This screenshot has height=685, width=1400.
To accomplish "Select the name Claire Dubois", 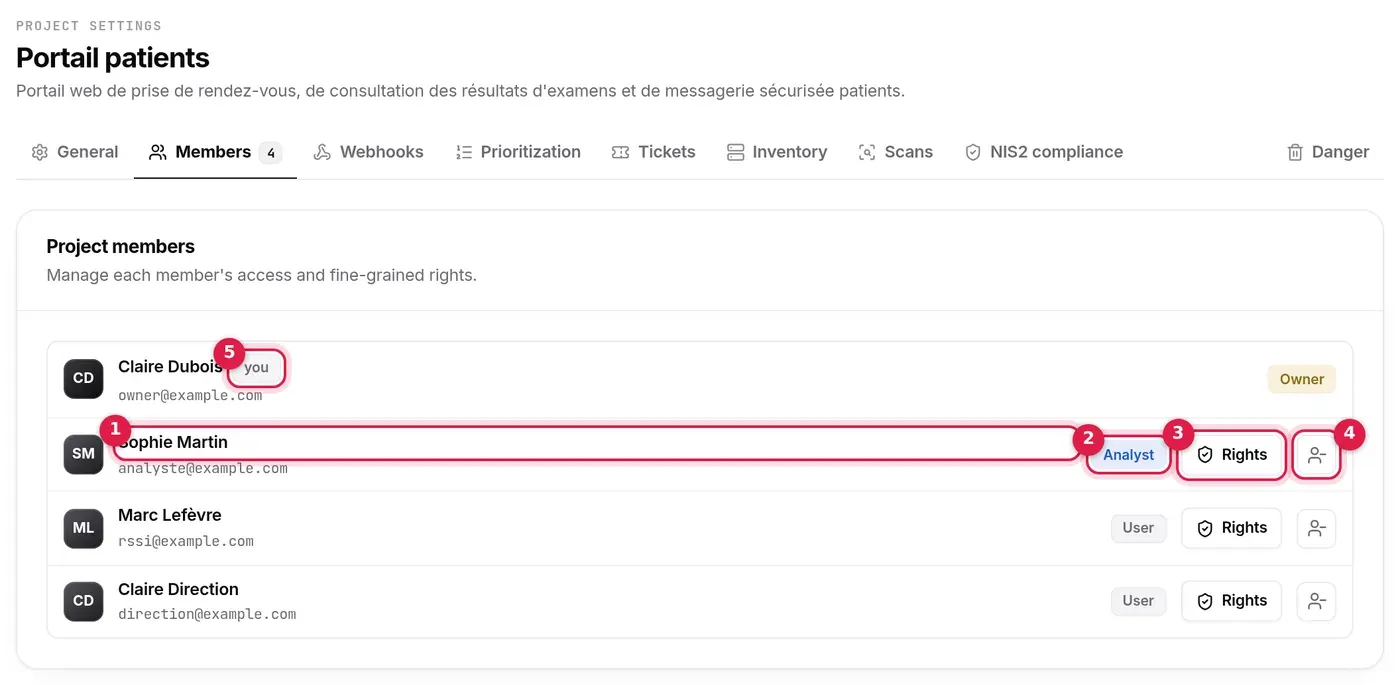I will [170, 367].
